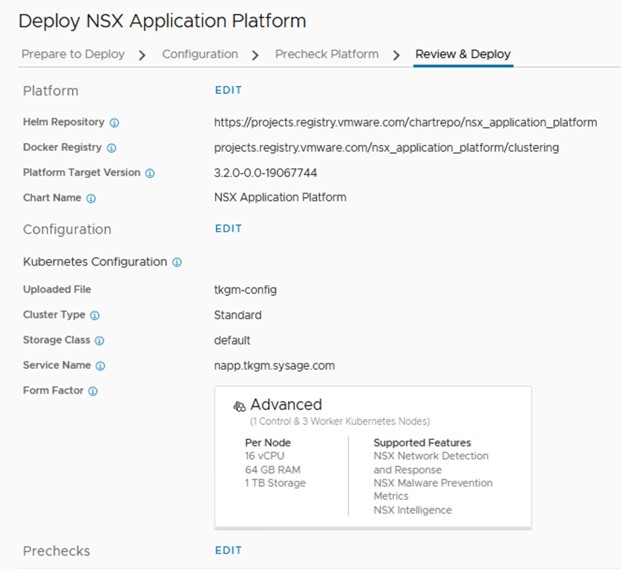Open the Configuration wizard step
Screen dimensions: 621x569
[200, 54]
